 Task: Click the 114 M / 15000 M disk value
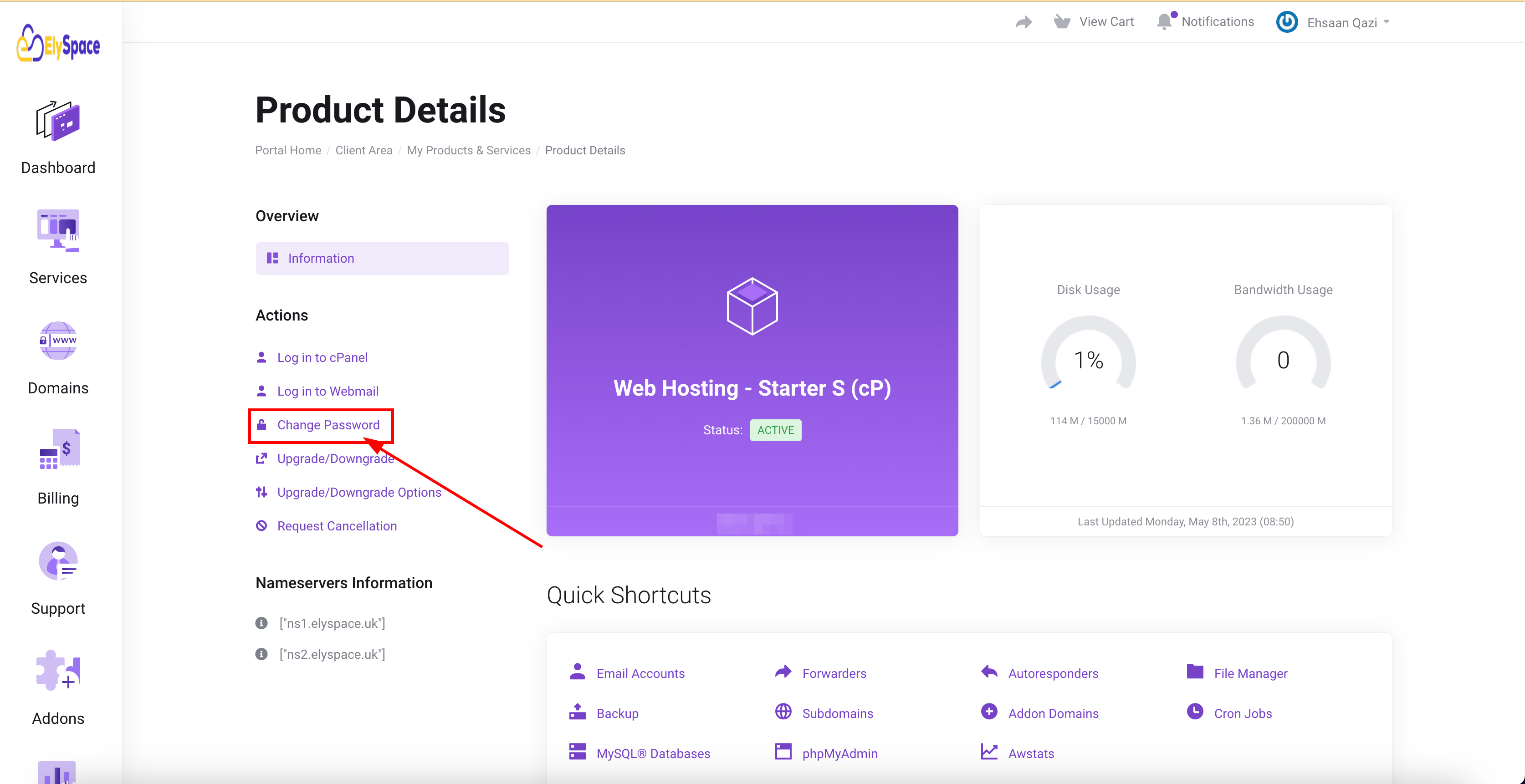click(x=1088, y=421)
